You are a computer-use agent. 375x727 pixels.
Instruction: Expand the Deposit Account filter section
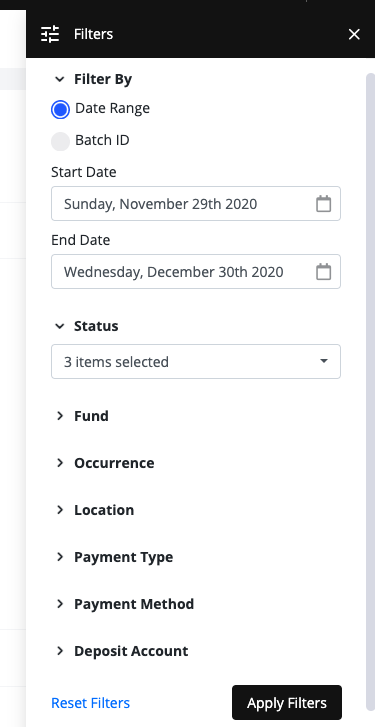coord(121,651)
